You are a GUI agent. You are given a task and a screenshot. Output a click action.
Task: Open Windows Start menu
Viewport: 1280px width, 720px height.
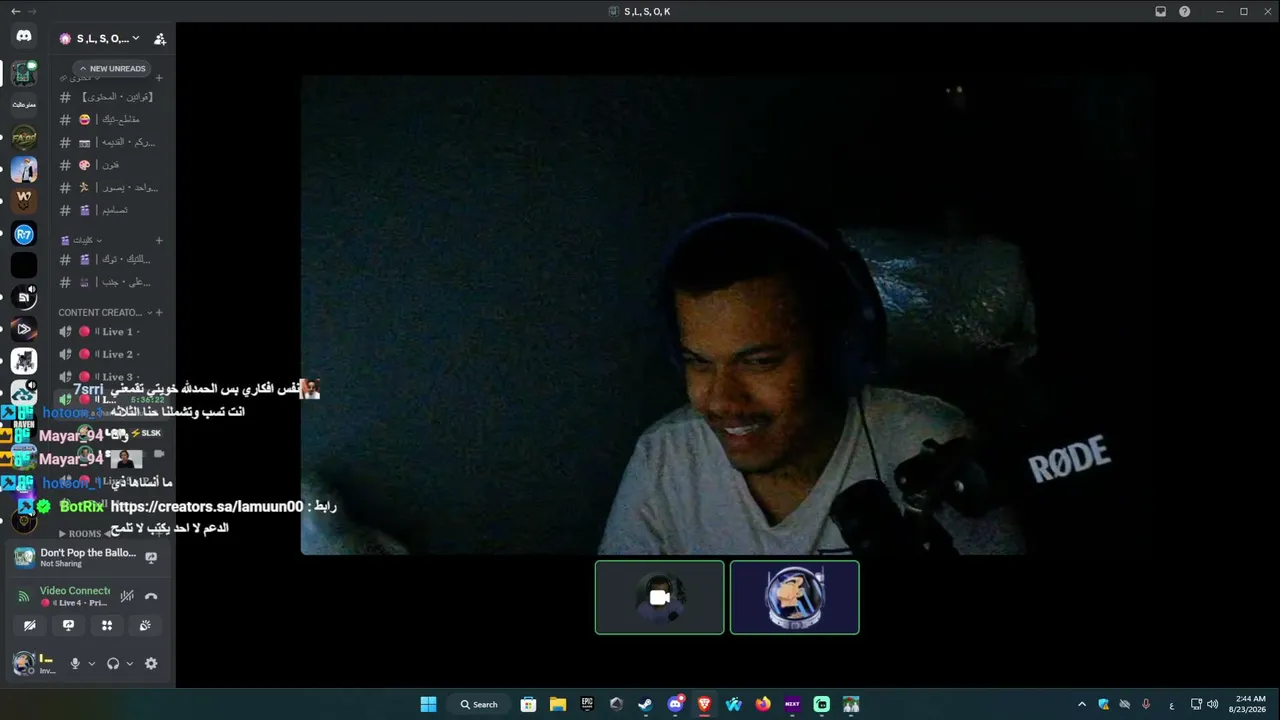(x=428, y=704)
